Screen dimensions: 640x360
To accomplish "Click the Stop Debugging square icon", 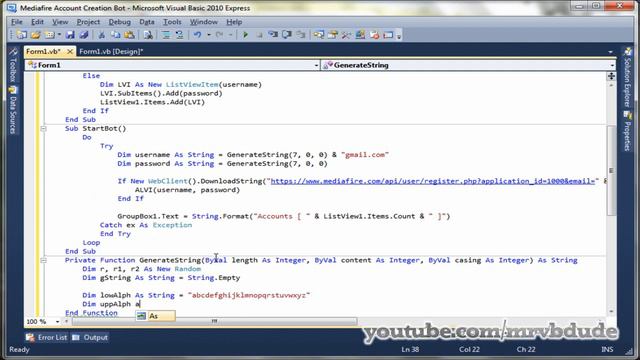I will 259,35.
